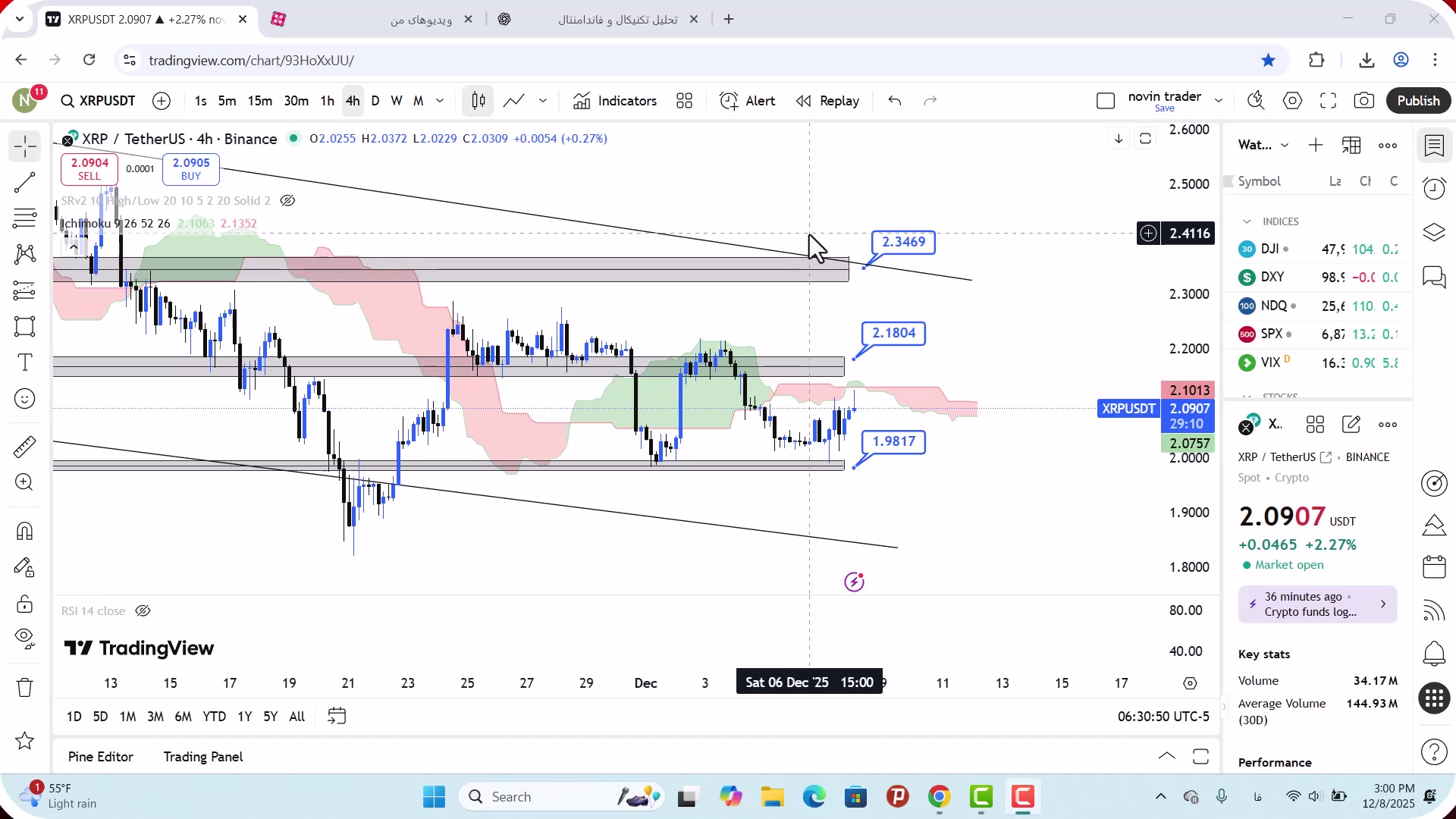The width and height of the screenshot is (1456, 819).
Task: Open Windows Start menu
Action: (434, 797)
